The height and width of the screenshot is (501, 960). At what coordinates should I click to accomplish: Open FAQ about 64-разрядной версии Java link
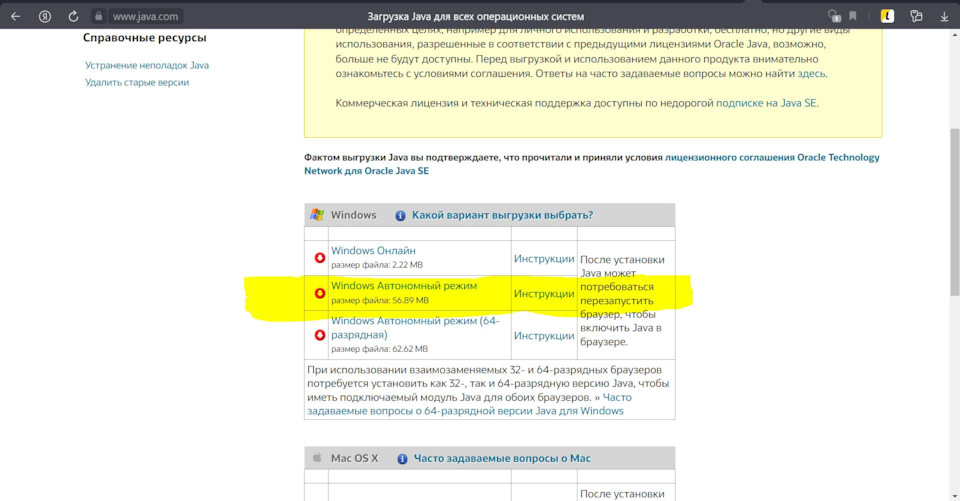469,404
